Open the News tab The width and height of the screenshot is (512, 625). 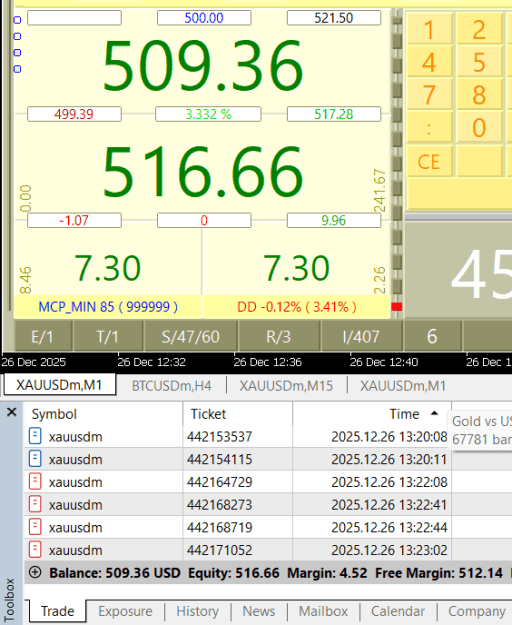(259, 611)
